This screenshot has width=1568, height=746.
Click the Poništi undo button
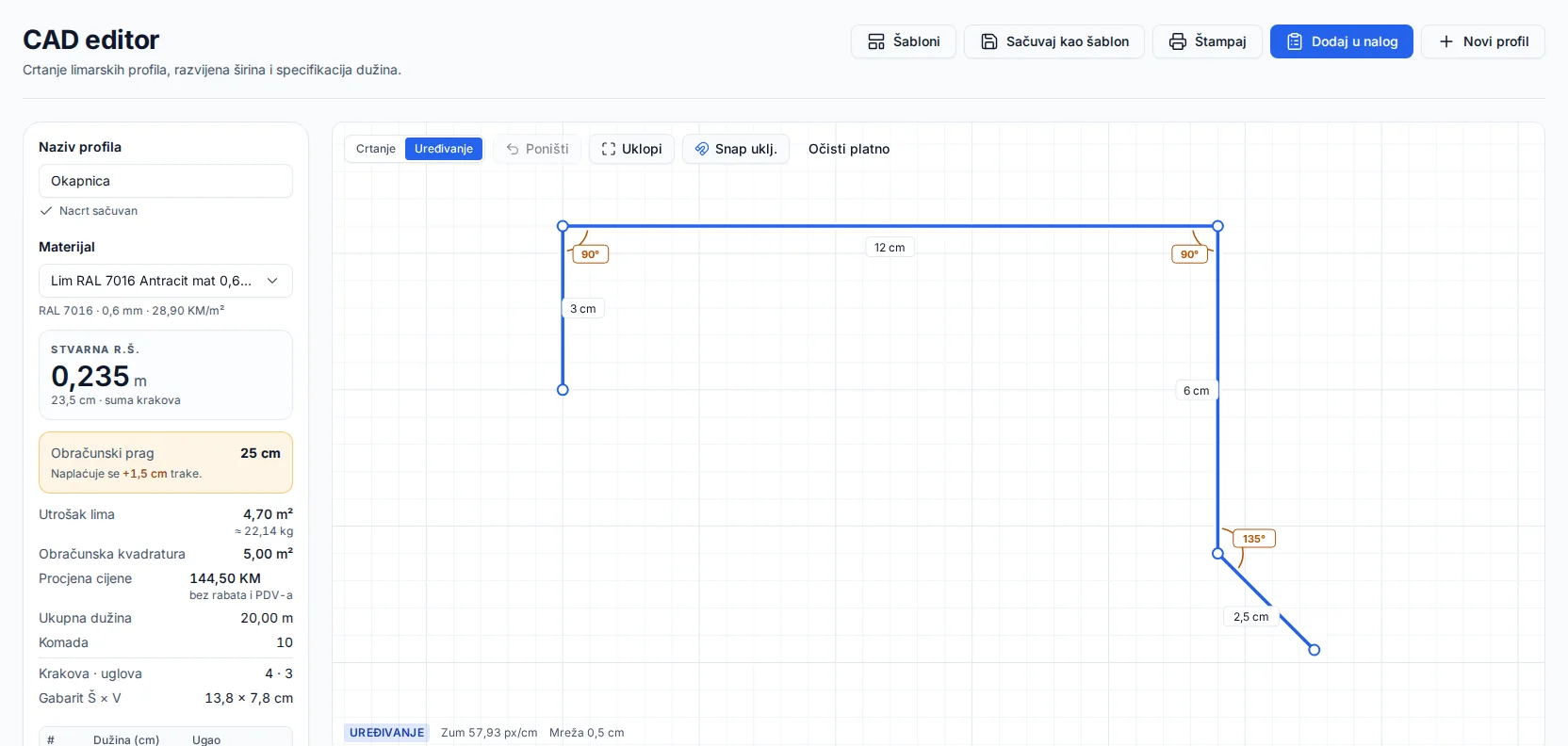pyautogui.click(x=537, y=149)
